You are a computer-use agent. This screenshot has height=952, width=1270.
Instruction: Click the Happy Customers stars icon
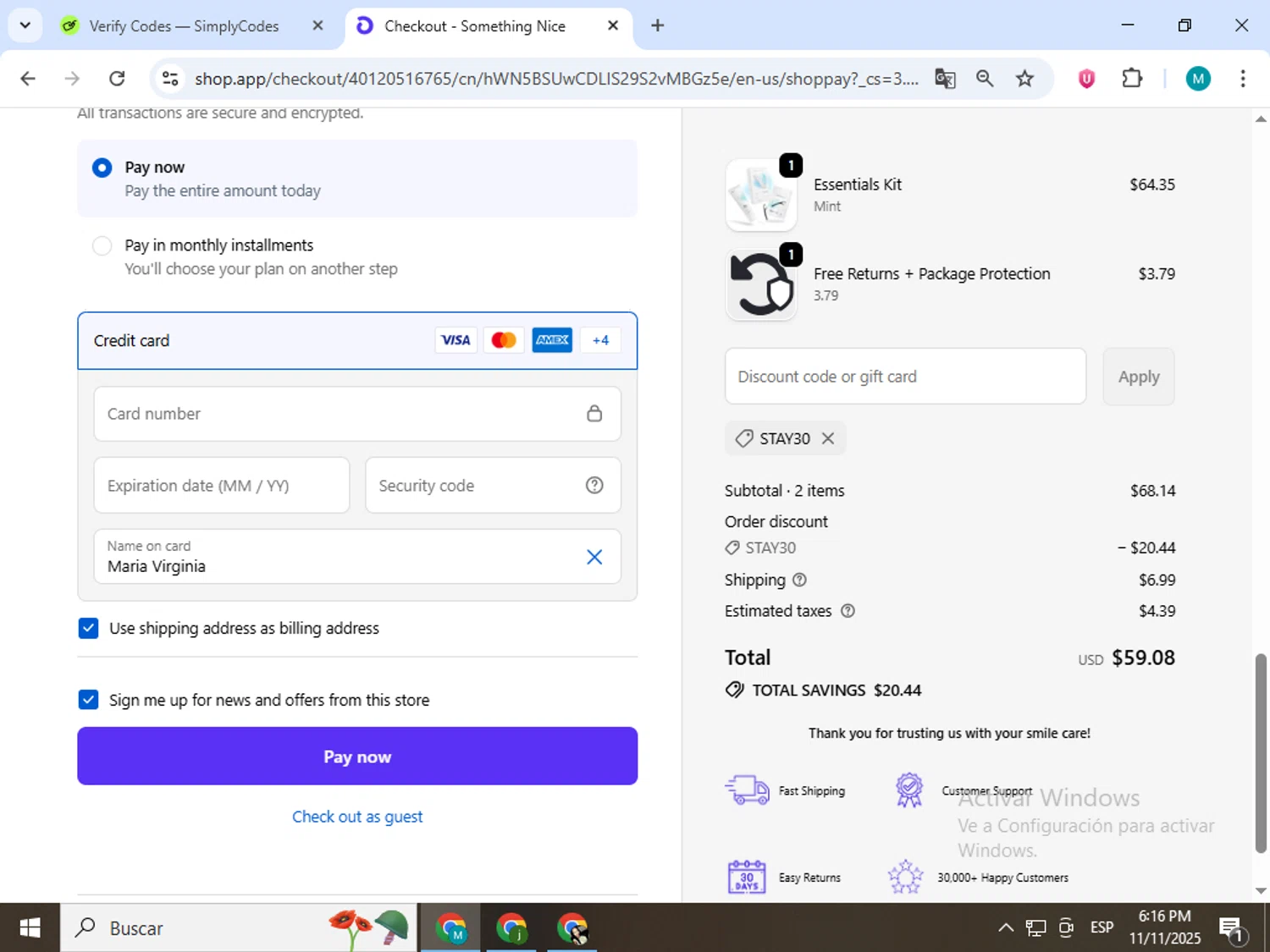(905, 878)
